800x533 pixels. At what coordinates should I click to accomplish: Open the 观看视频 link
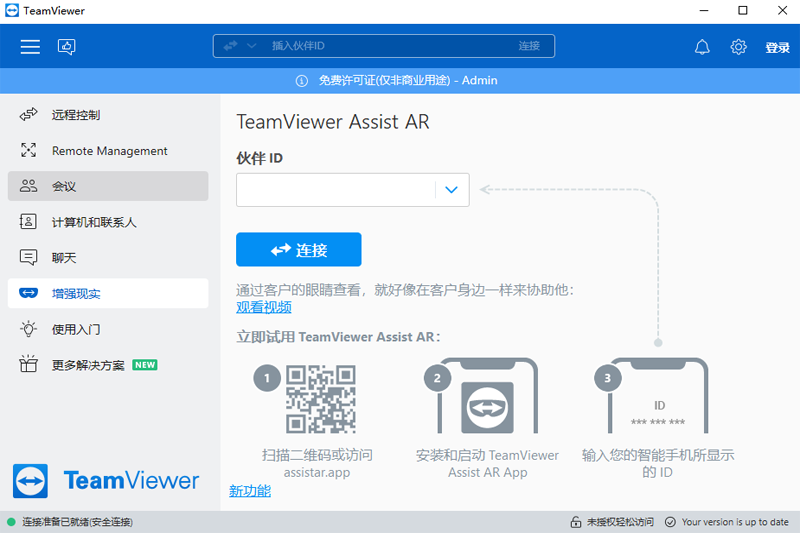(x=264, y=307)
